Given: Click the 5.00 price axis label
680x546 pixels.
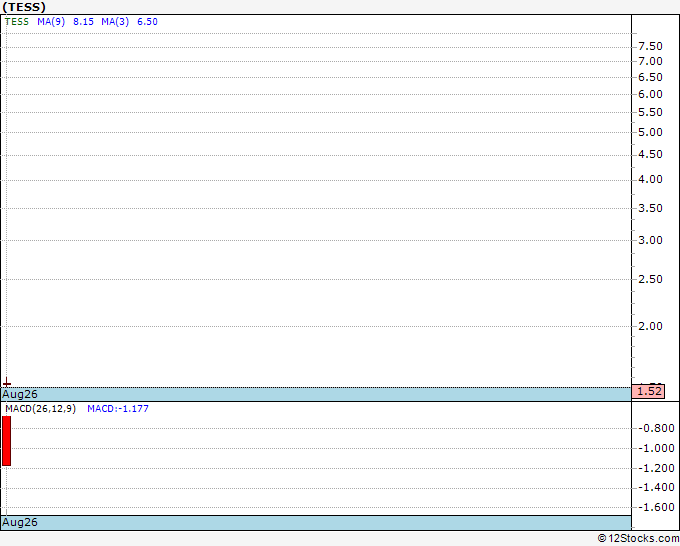Looking at the screenshot, I should tap(650, 132).
